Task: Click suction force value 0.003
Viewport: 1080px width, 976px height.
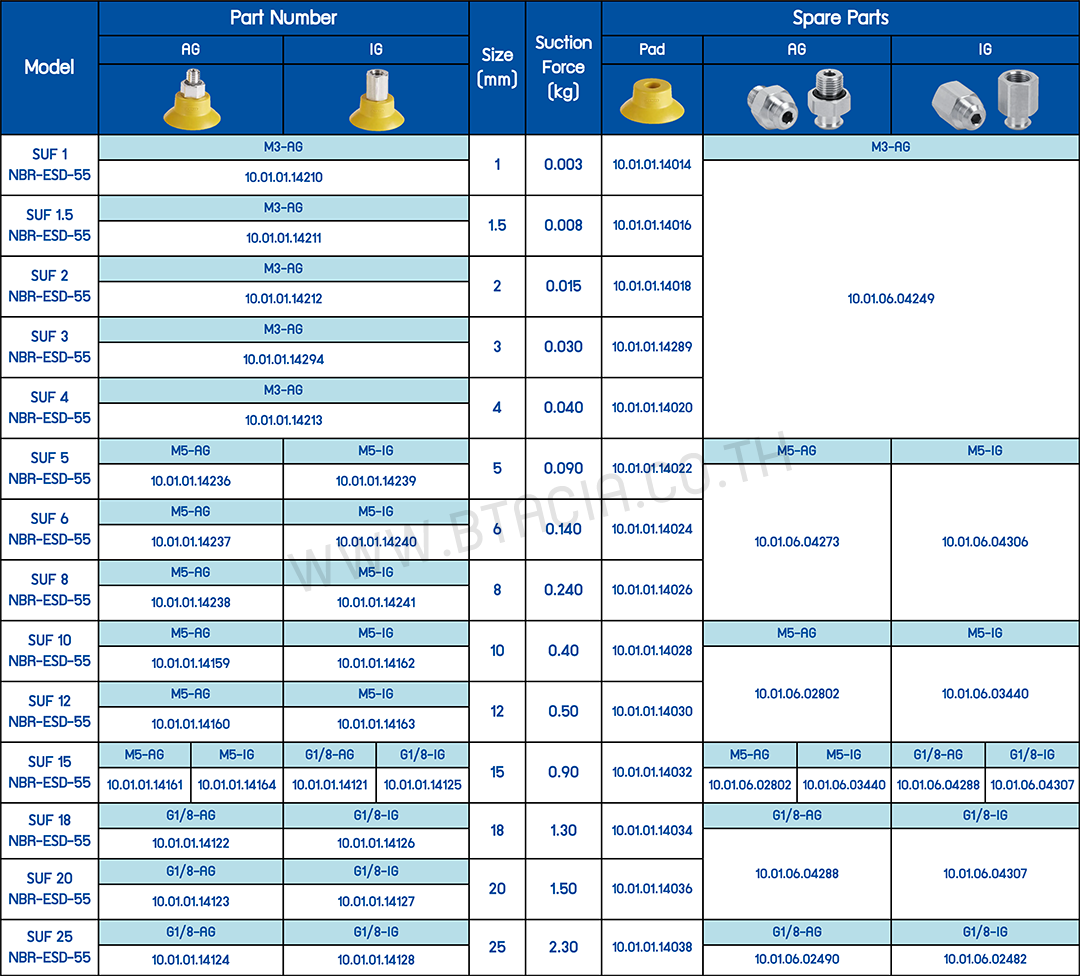Action: coord(563,165)
